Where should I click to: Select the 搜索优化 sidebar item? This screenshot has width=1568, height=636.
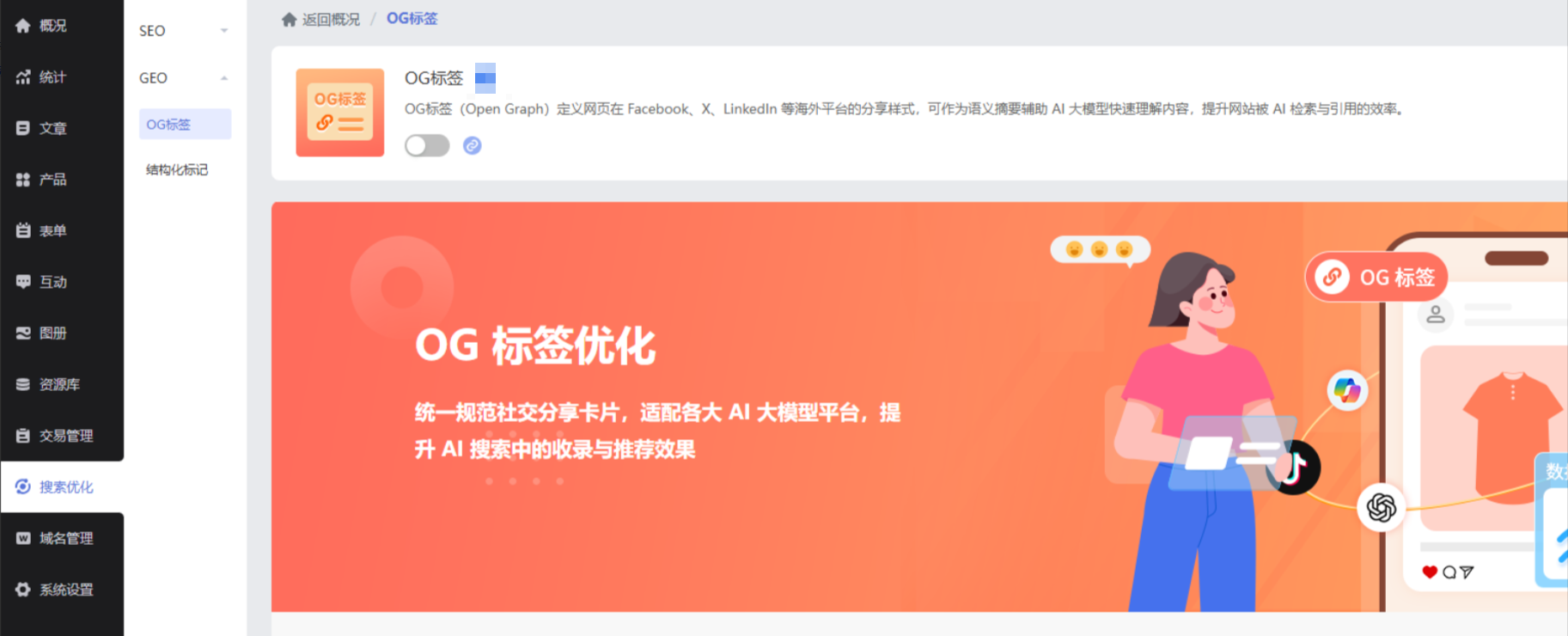point(62,486)
